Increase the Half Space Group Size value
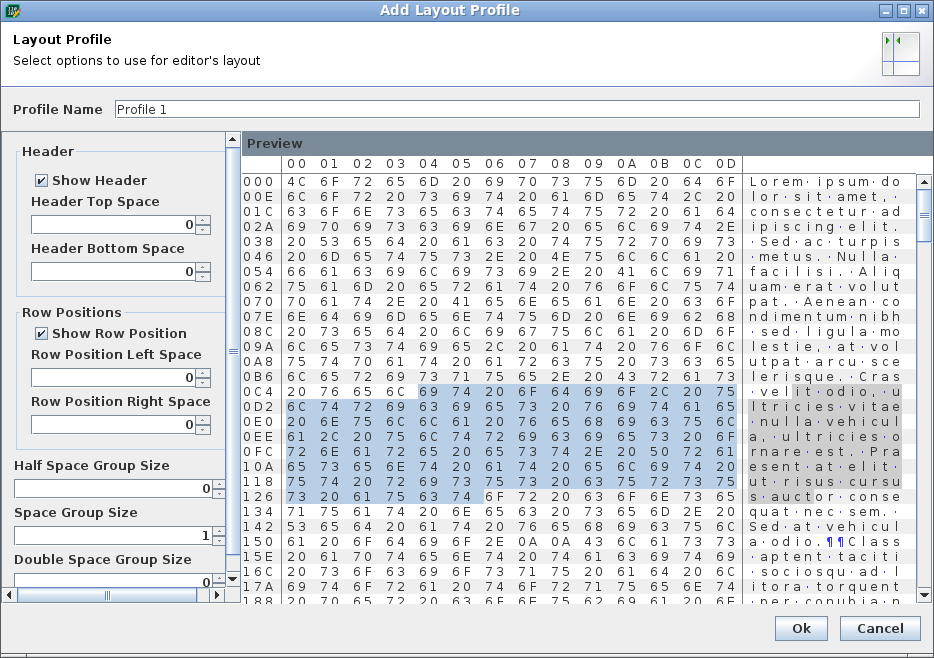Viewport: 934px width, 658px height. (x=219, y=483)
